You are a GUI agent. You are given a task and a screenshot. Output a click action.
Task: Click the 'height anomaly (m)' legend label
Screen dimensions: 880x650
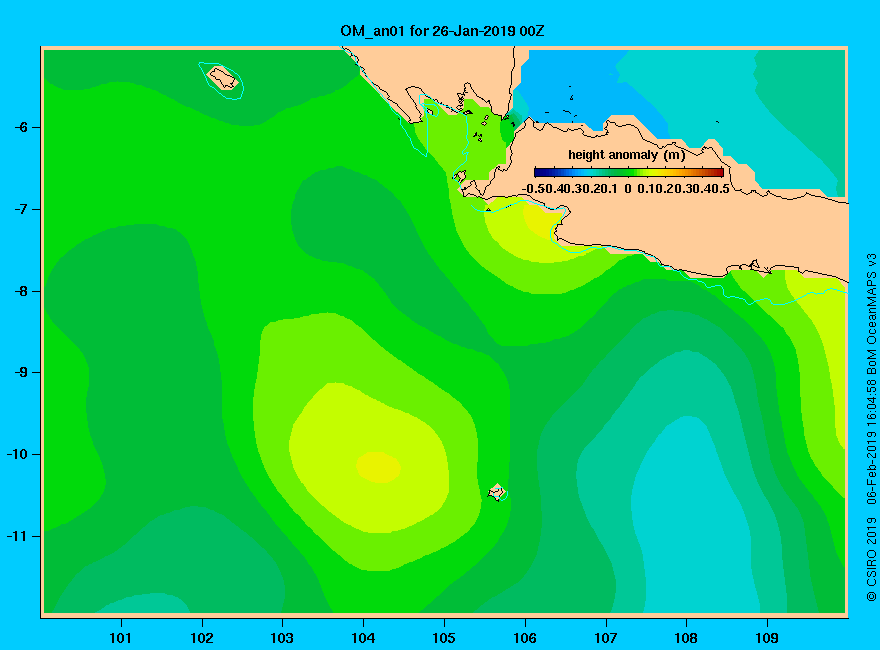pyautogui.click(x=627, y=155)
